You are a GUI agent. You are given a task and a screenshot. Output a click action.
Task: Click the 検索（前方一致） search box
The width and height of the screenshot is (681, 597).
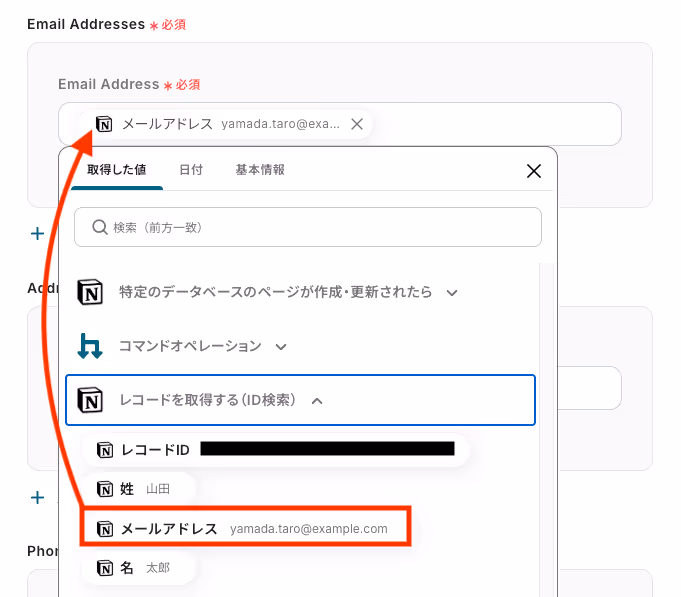[308, 227]
